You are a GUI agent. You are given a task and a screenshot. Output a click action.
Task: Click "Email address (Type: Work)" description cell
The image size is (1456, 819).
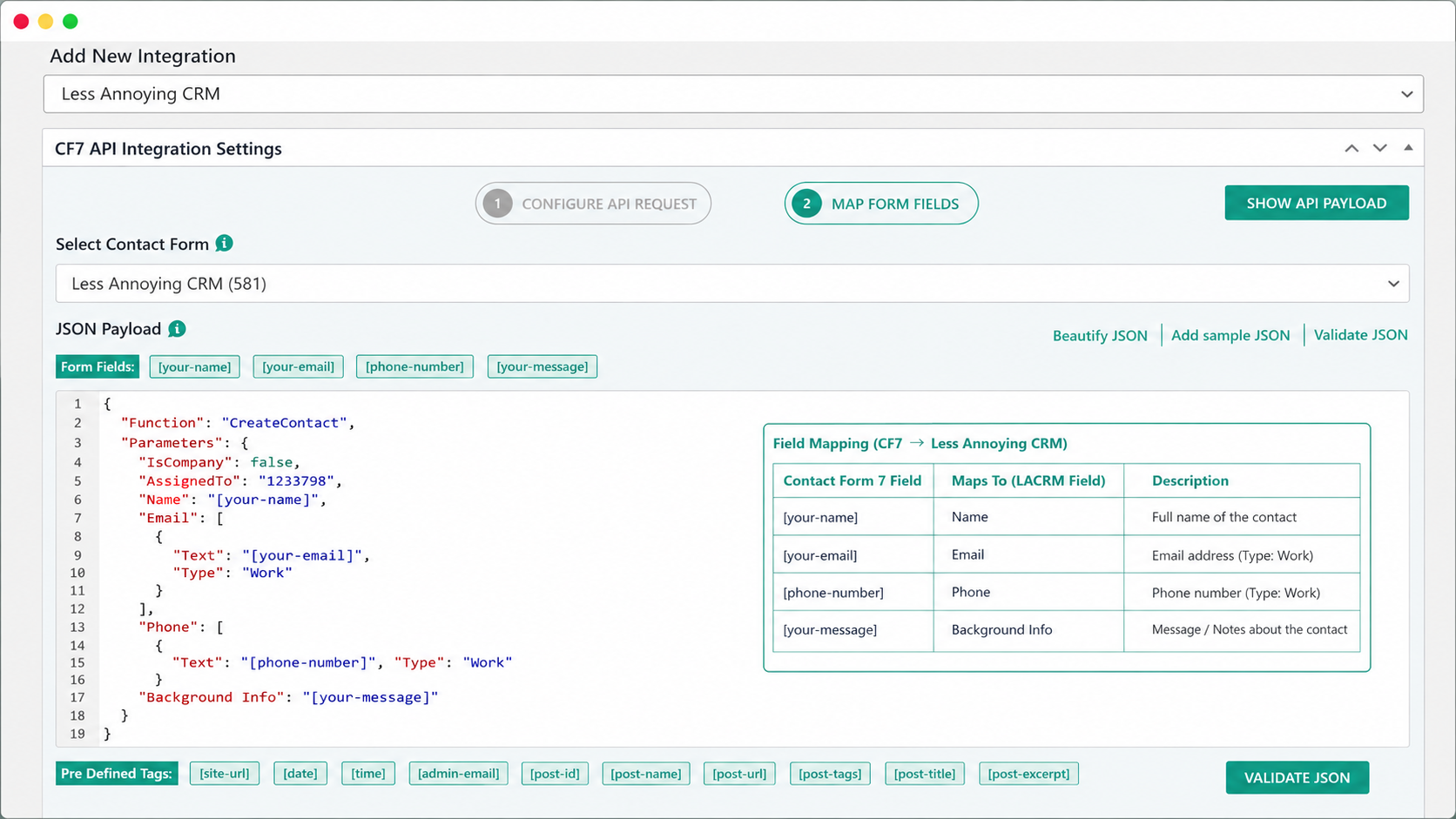[x=1242, y=555]
